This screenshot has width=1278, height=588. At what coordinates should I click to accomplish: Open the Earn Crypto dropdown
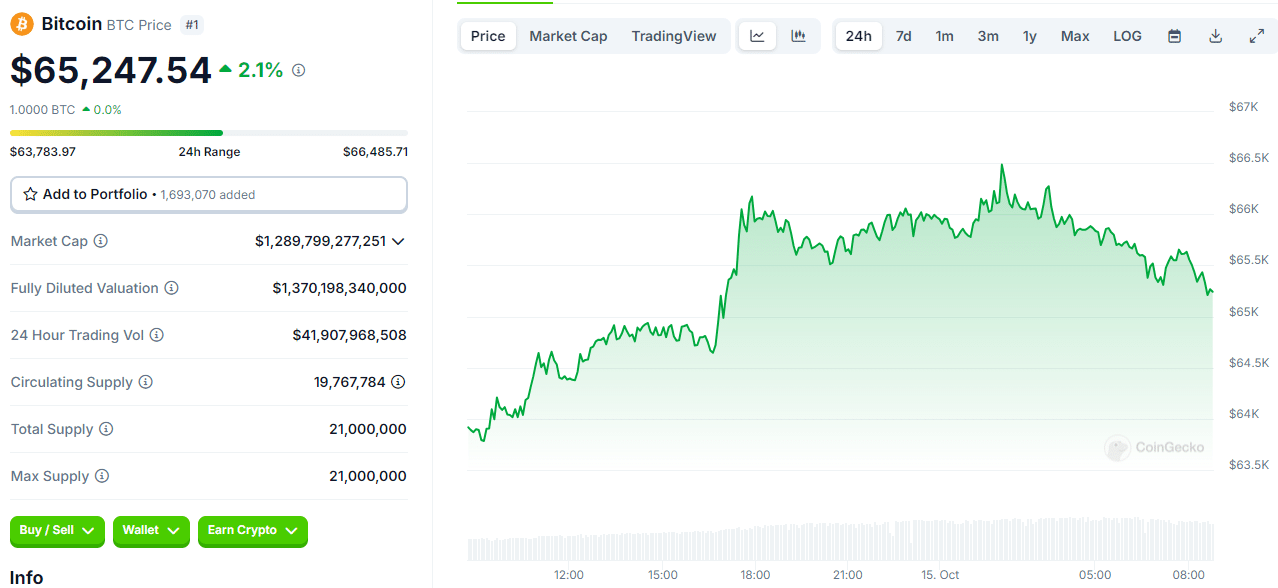(253, 531)
